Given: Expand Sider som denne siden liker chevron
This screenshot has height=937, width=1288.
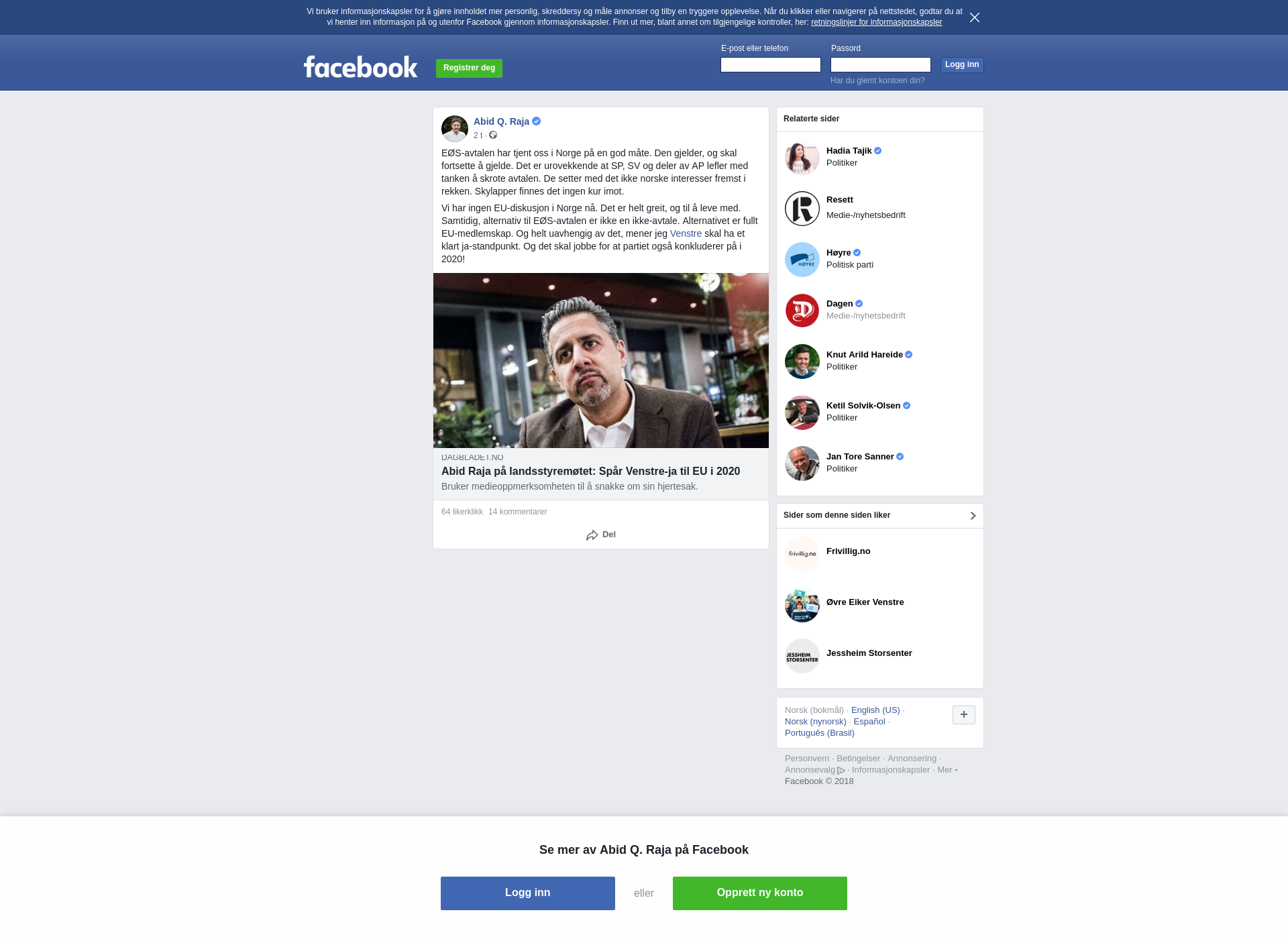Looking at the screenshot, I should 973,516.
